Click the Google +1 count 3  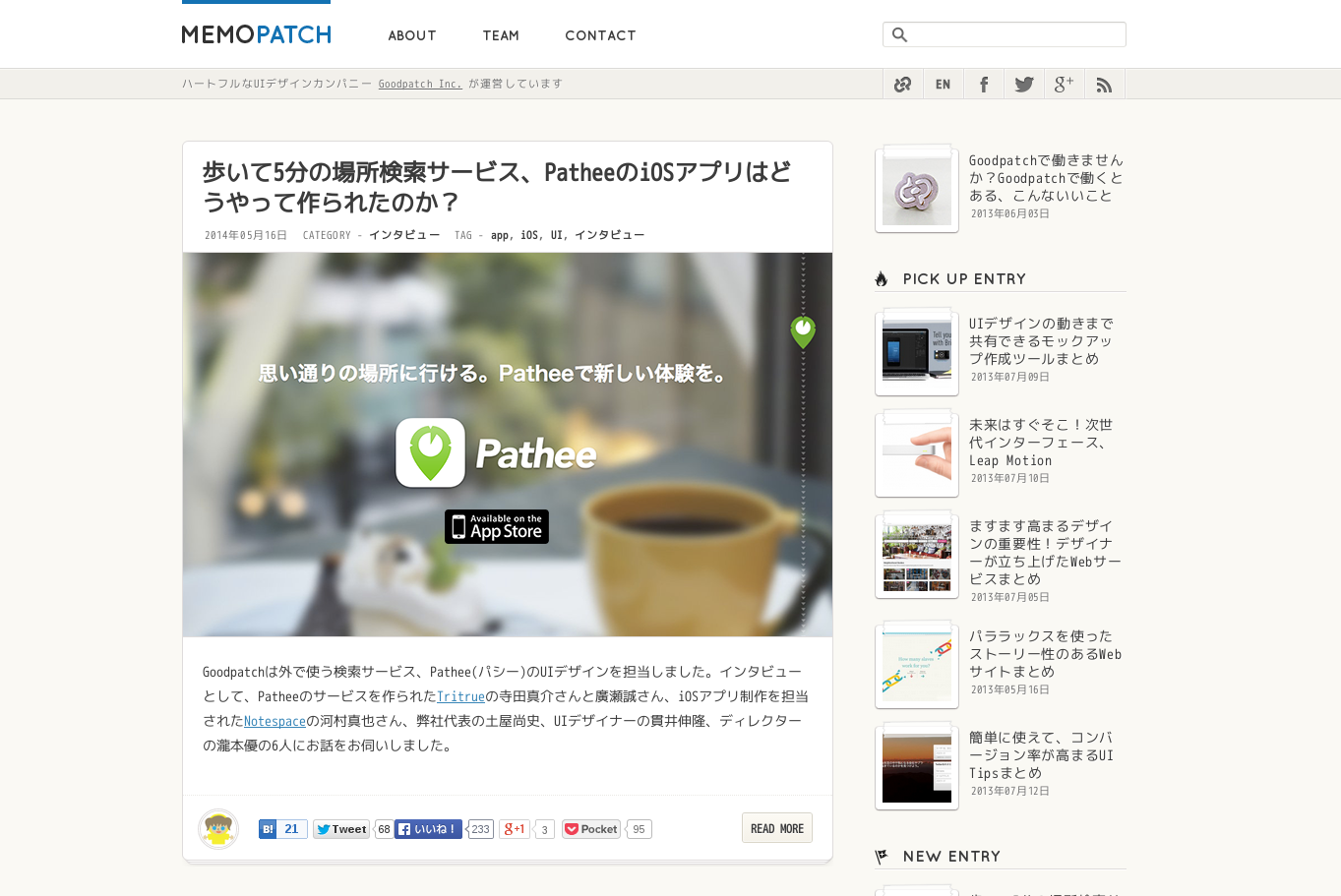545,829
